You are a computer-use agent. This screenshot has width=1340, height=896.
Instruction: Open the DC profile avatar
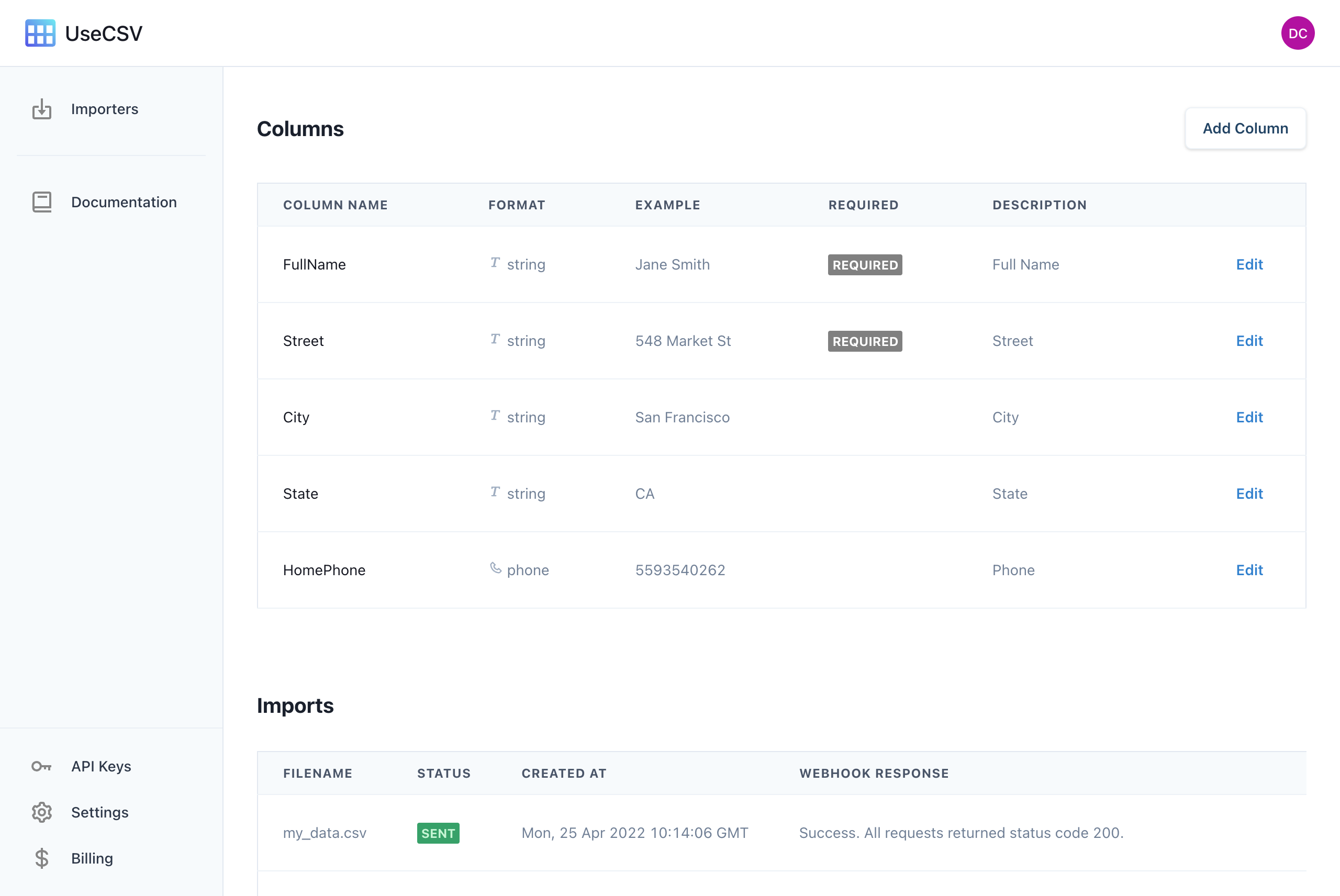click(x=1298, y=33)
